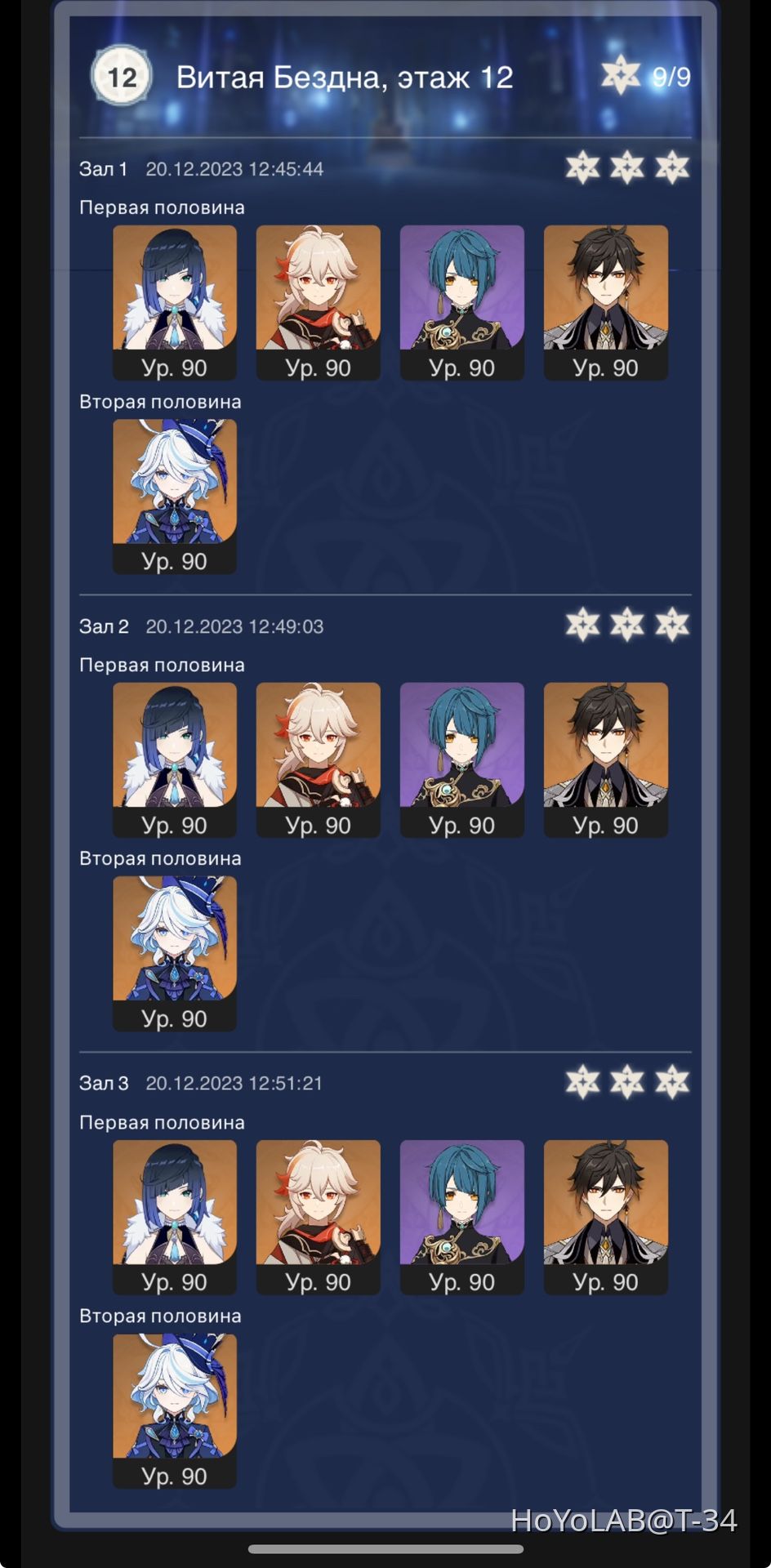The height and width of the screenshot is (1568, 771).
Task: Click the Витая Бездна, этаж 12 title
Action: (345, 78)
